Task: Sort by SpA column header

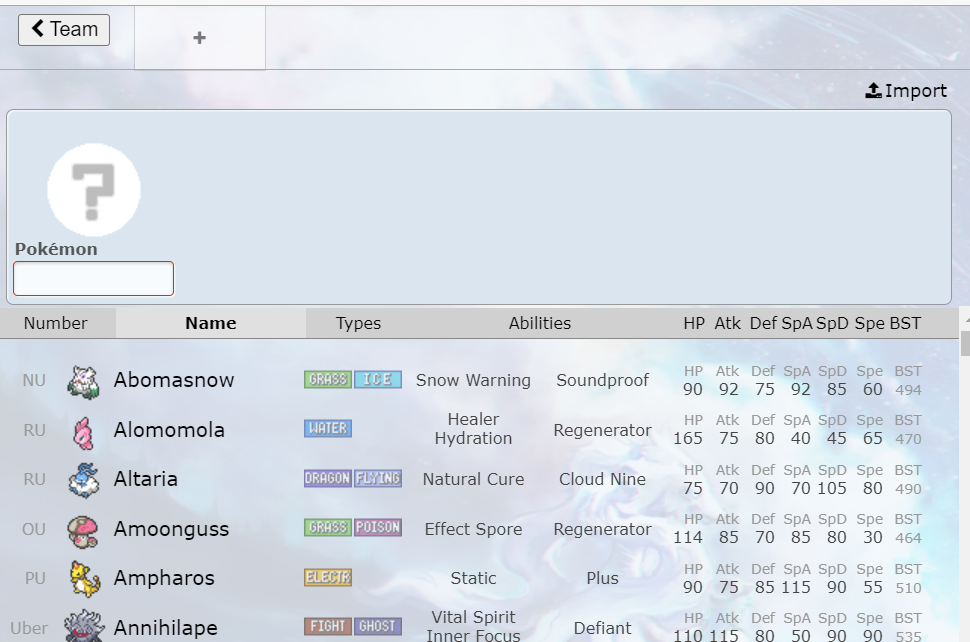Action: tap(797, 323)
